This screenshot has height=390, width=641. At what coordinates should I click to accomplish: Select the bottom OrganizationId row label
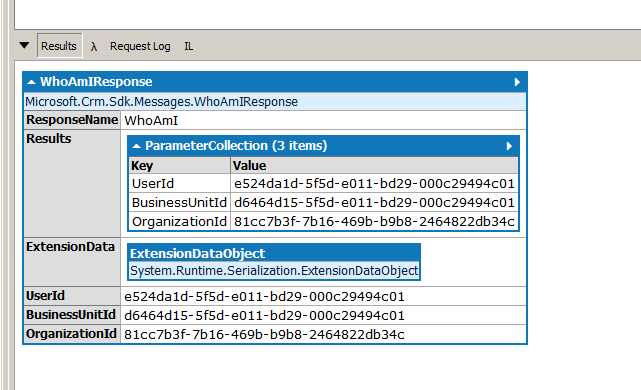point(71,334)
